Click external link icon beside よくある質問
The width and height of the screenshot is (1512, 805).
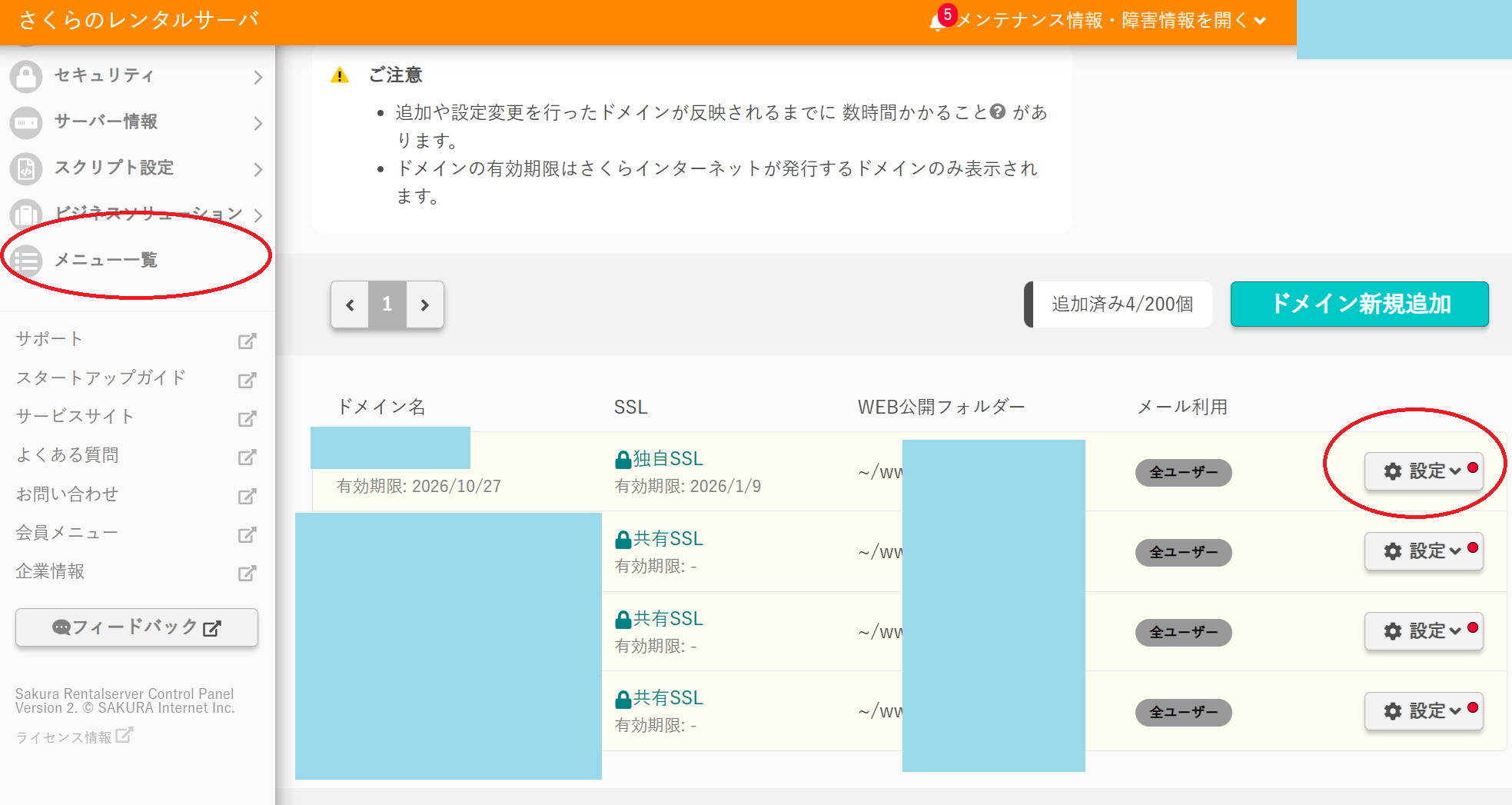click(x=247, y=457)
